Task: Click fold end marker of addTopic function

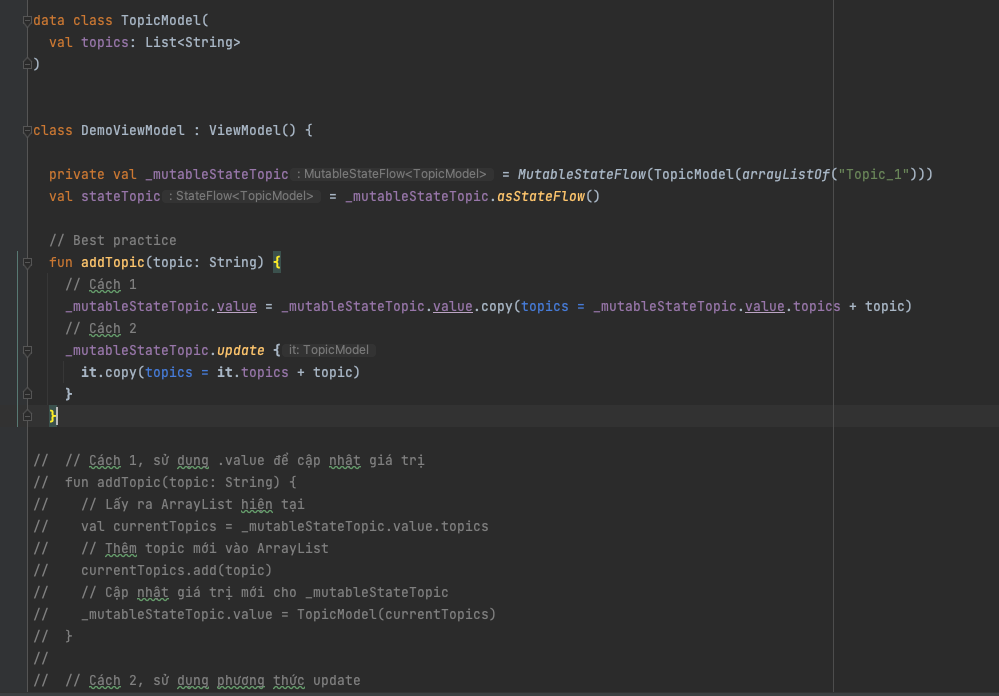Action: pos(27,416)
